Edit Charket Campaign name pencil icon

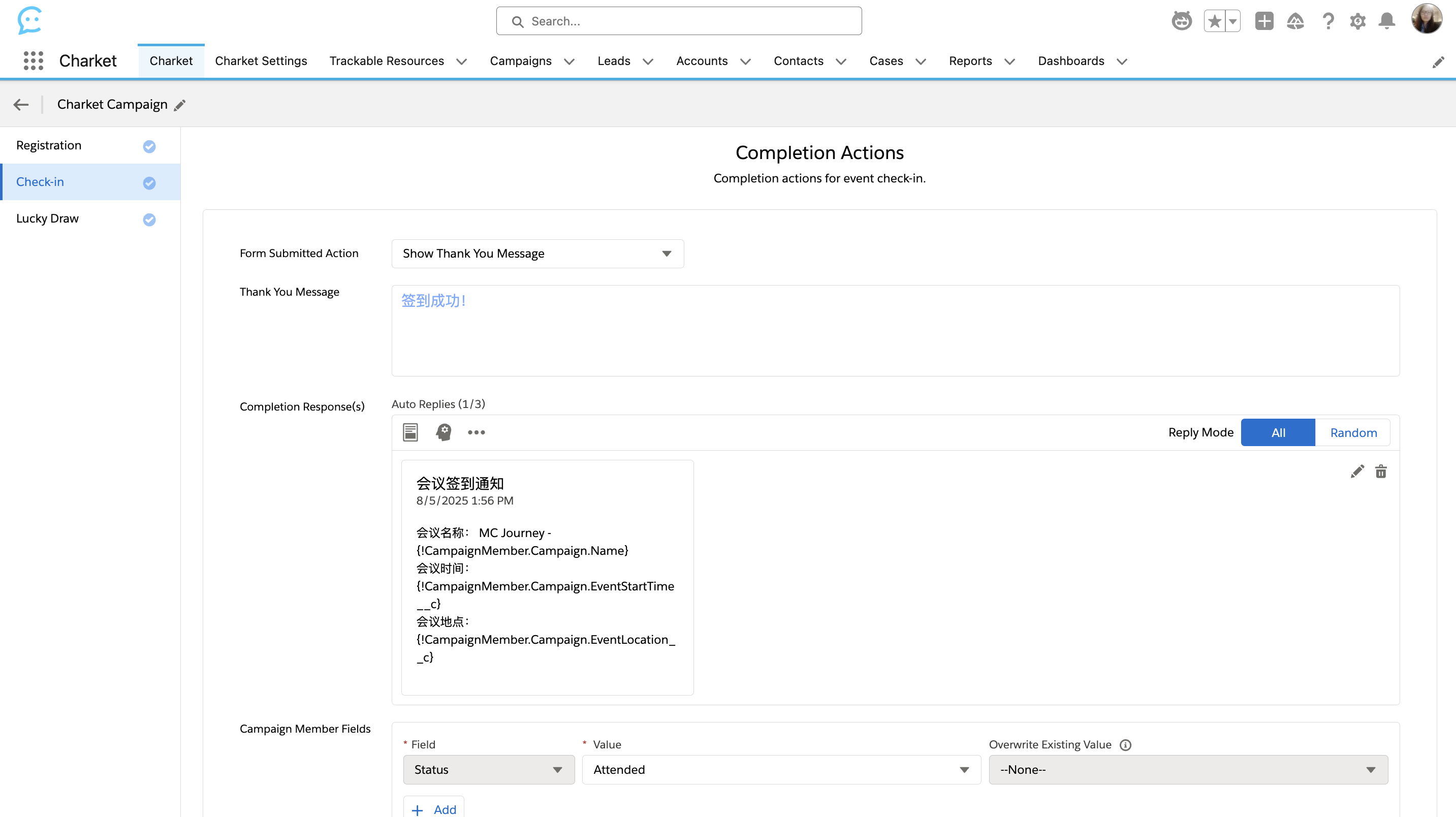tap(180, 105)
